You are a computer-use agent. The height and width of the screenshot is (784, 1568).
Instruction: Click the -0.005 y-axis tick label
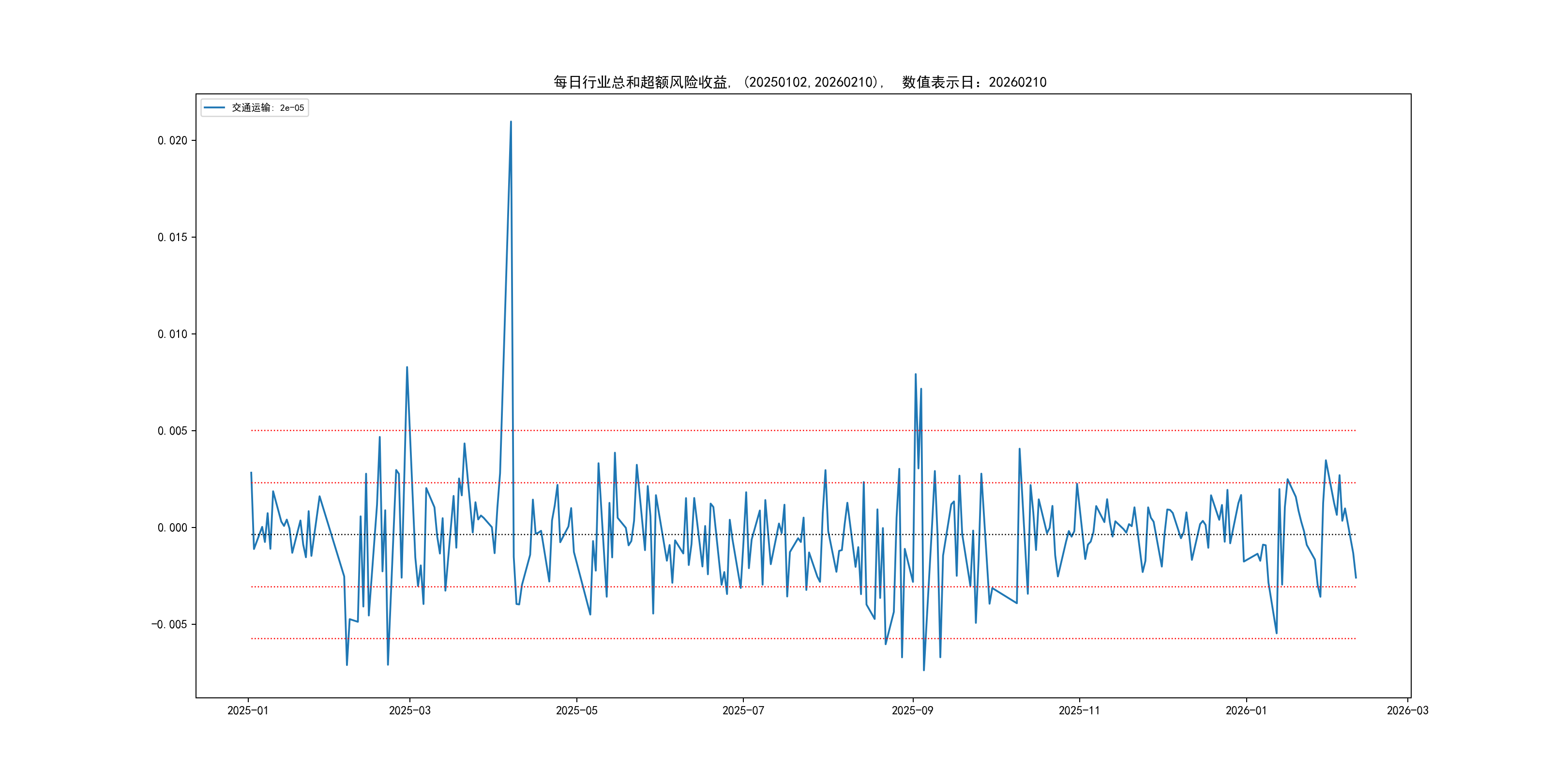click(x=169, y=624)
